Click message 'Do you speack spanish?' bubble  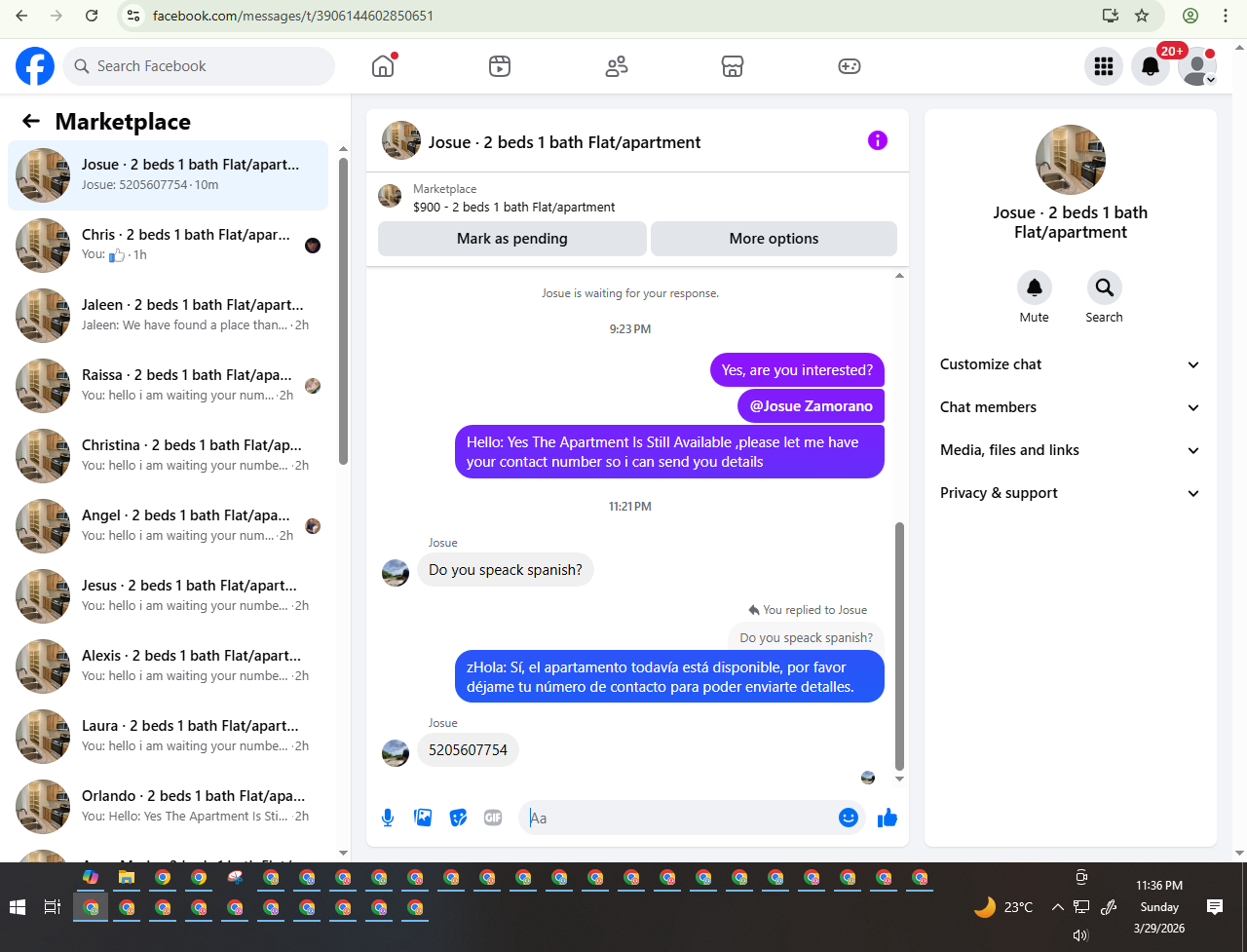[x=506, y=570]
